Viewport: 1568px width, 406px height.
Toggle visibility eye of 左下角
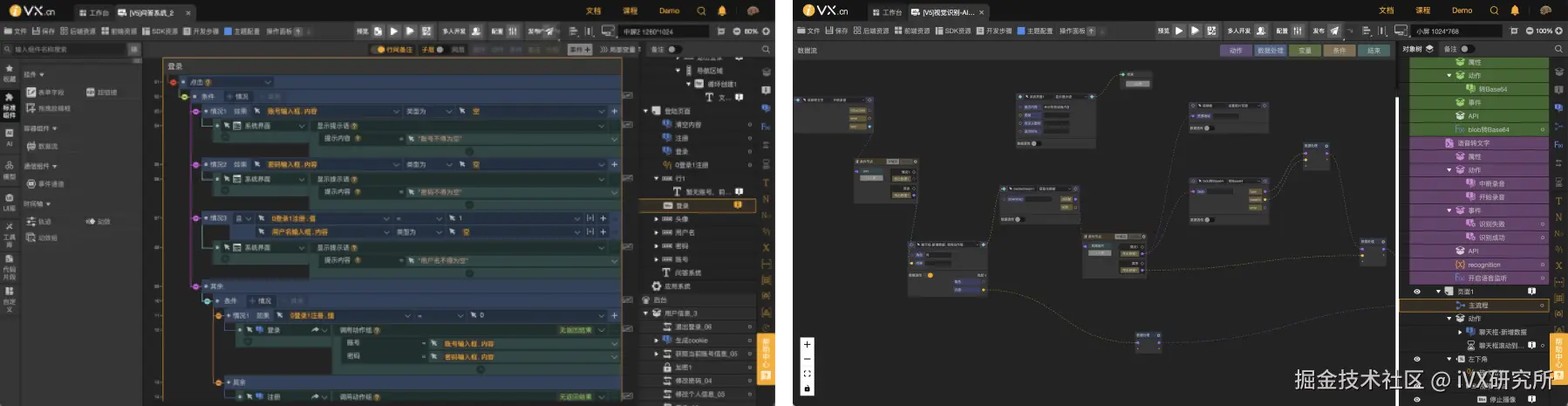click(1416, 359)
